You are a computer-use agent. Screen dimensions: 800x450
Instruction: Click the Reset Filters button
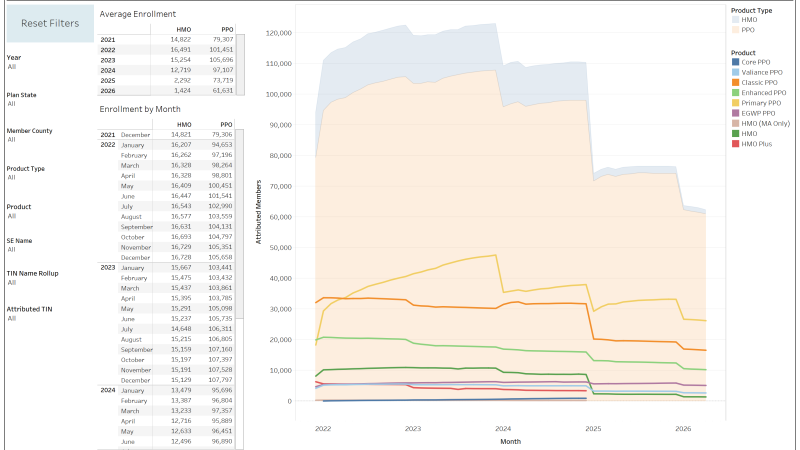pos(49,22)
